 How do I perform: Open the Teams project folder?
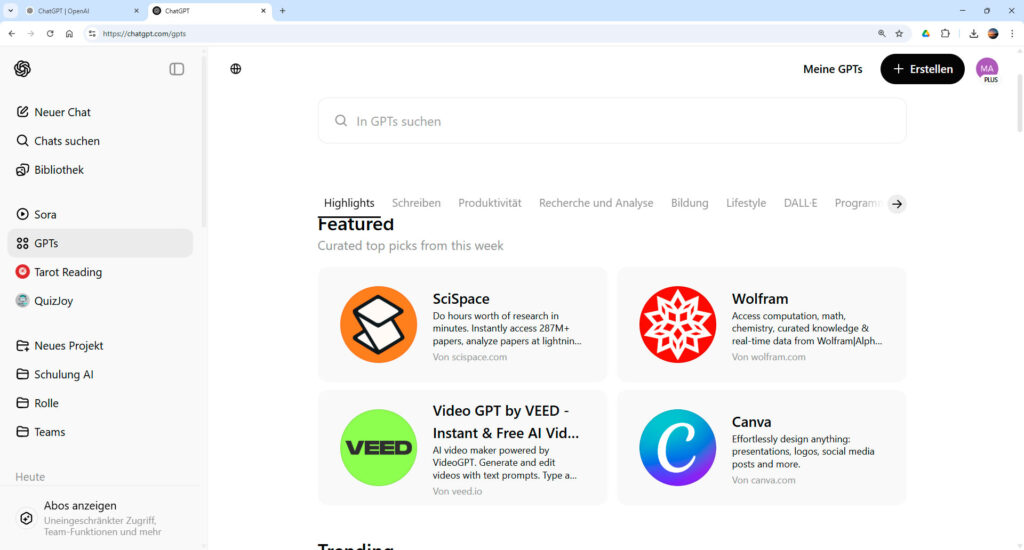pyautogui.click(x=100, y=432)
